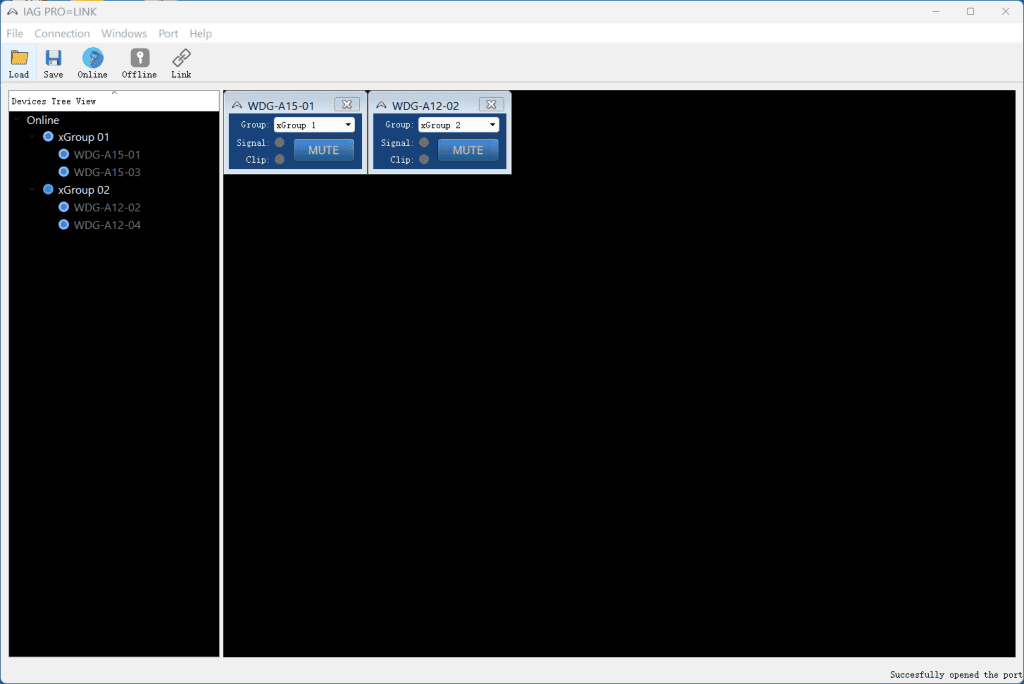Viewport: 1024px width, 684px height.
Task: Mute the WDG-A15-01 device
Action: click(x=324, y=150)
